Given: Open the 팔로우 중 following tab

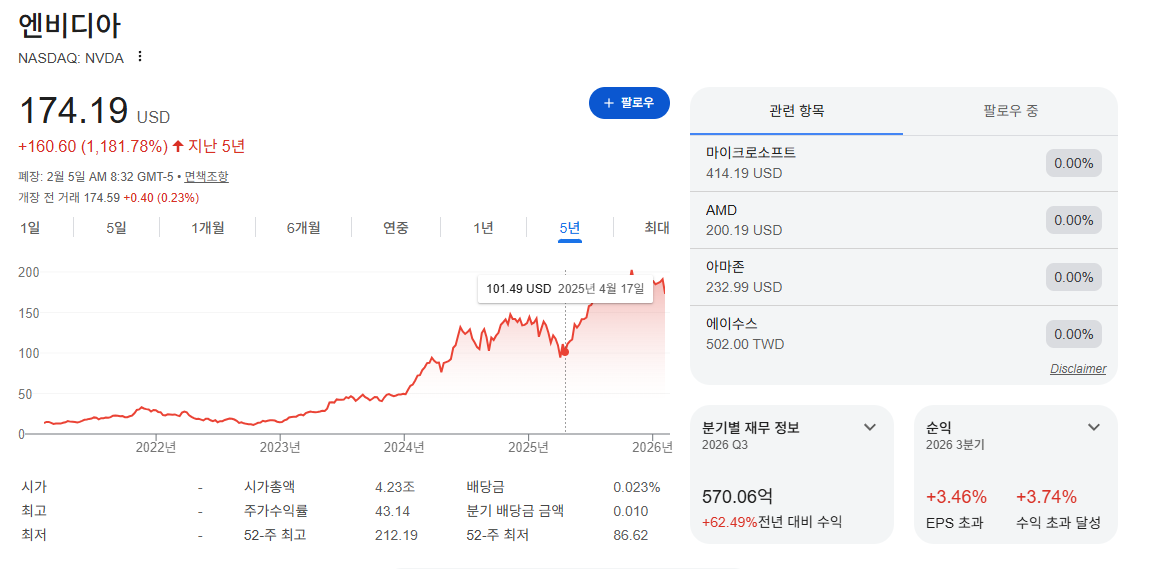Looking at the screenshot, I should click(1010, 112).
